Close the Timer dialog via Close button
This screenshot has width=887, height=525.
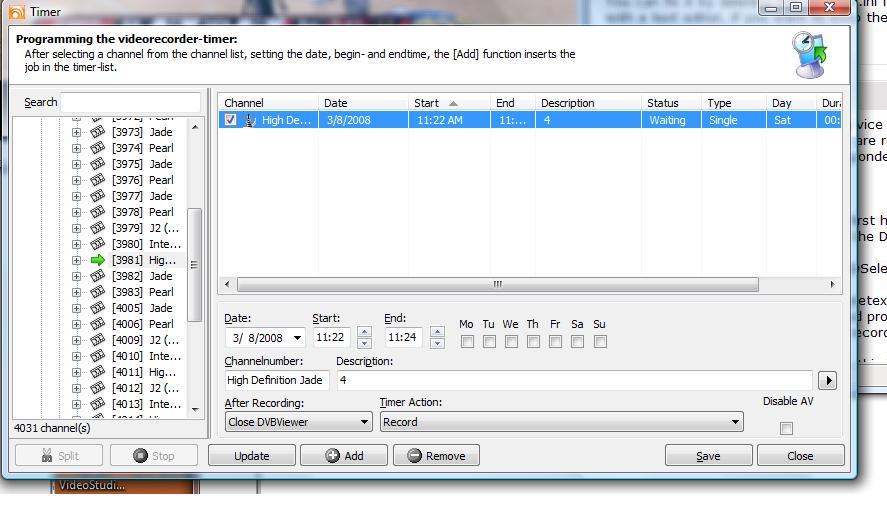(x=800, y=455)
